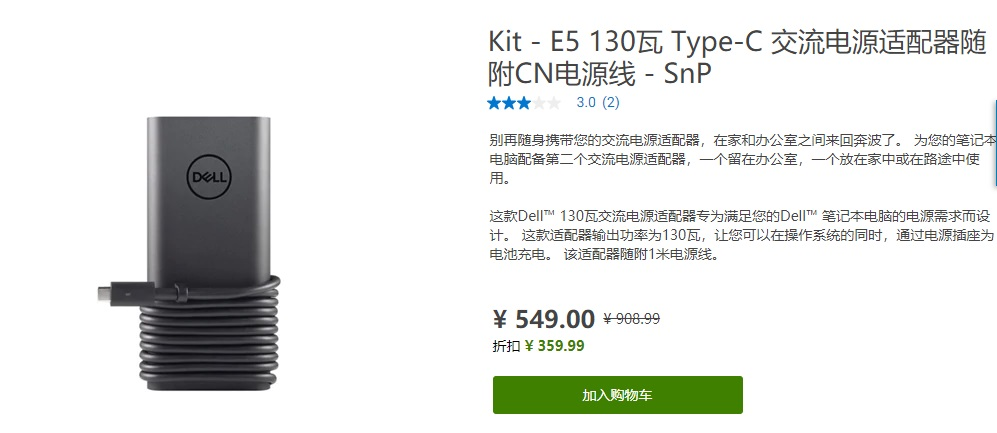Click the crossed-out ¥ 908.99 original price

click(x=631, y=319)
